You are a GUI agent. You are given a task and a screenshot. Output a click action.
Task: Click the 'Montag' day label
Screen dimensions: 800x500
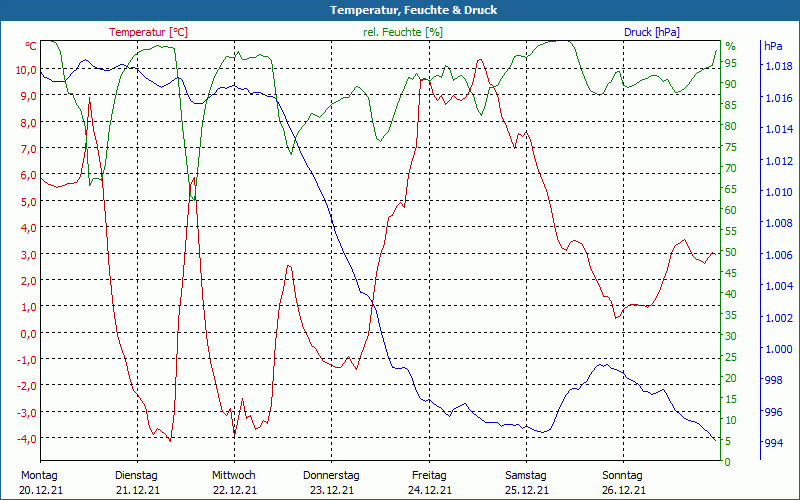(39, 476)
